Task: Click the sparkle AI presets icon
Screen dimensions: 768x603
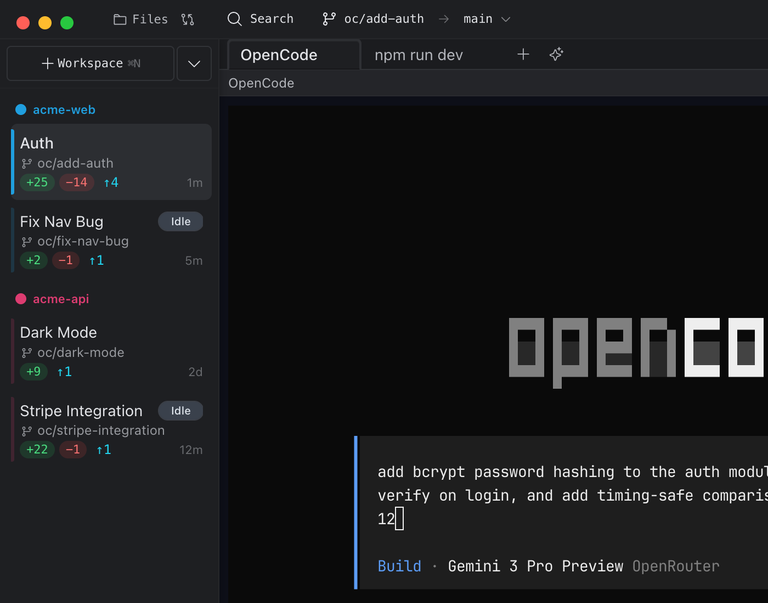Action: (x=556, y=54)
